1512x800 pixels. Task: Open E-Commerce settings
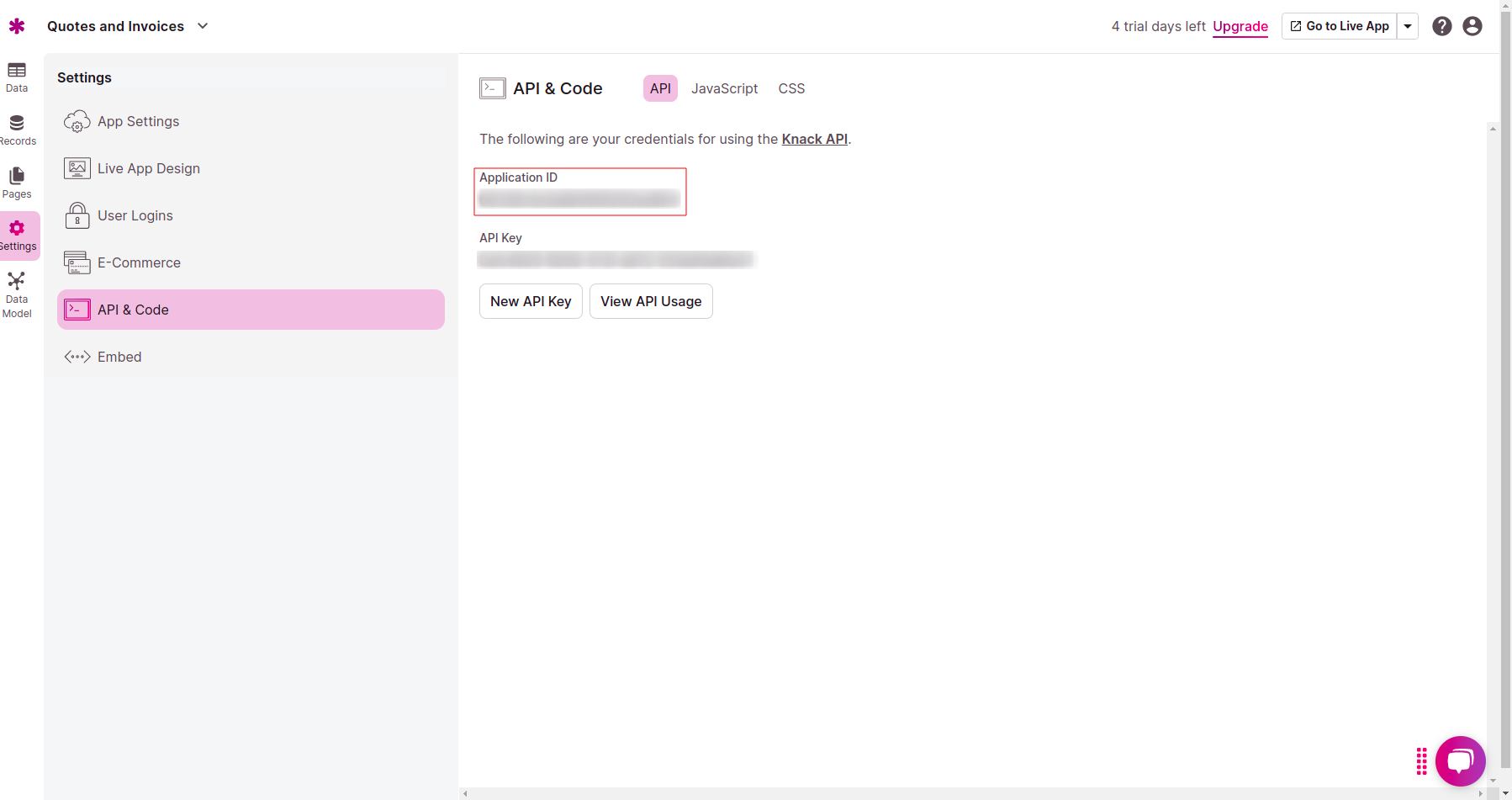click(x=251, y=262)
